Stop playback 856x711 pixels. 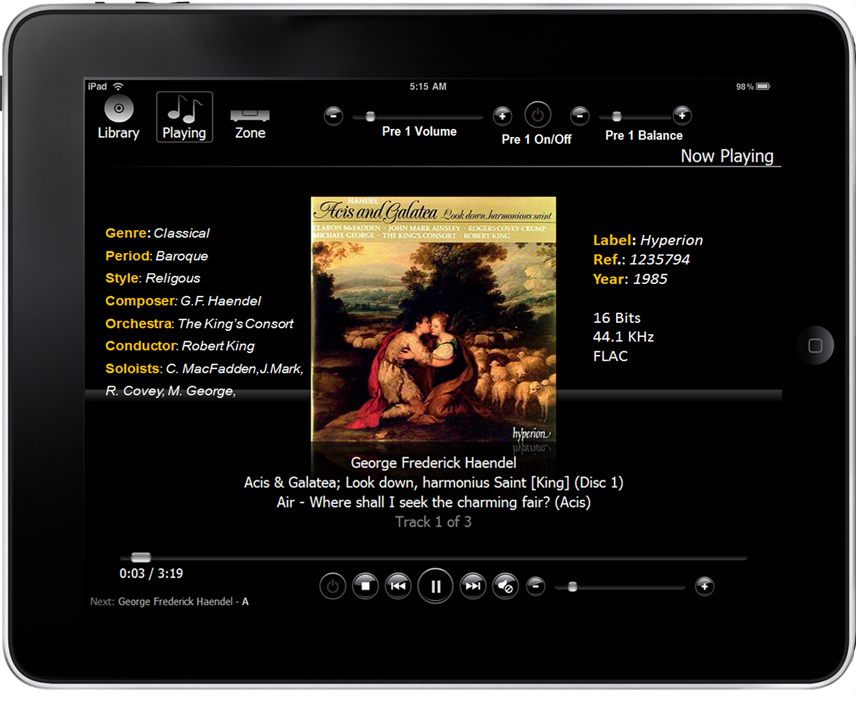tap(365, 586)
